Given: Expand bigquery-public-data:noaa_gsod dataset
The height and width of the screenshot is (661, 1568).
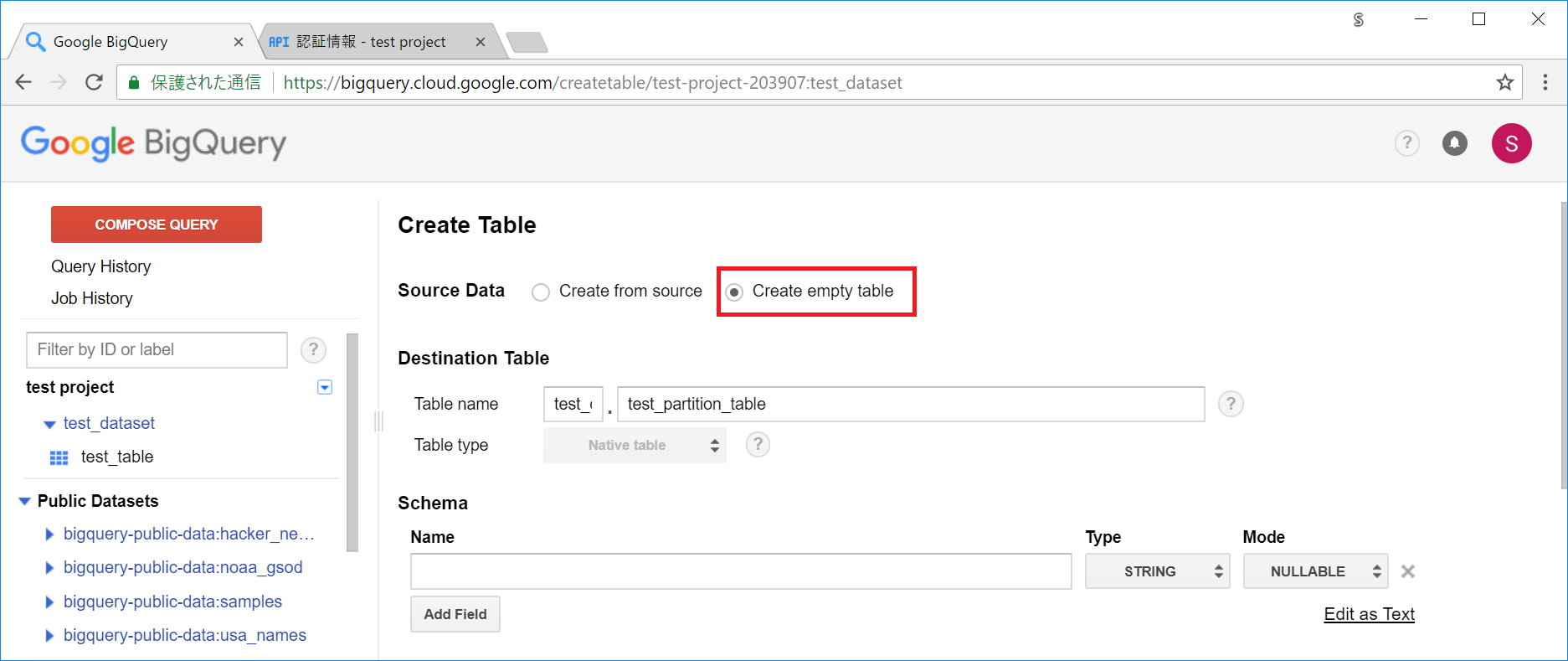Looking at the screenshot, I should (49, 568).
